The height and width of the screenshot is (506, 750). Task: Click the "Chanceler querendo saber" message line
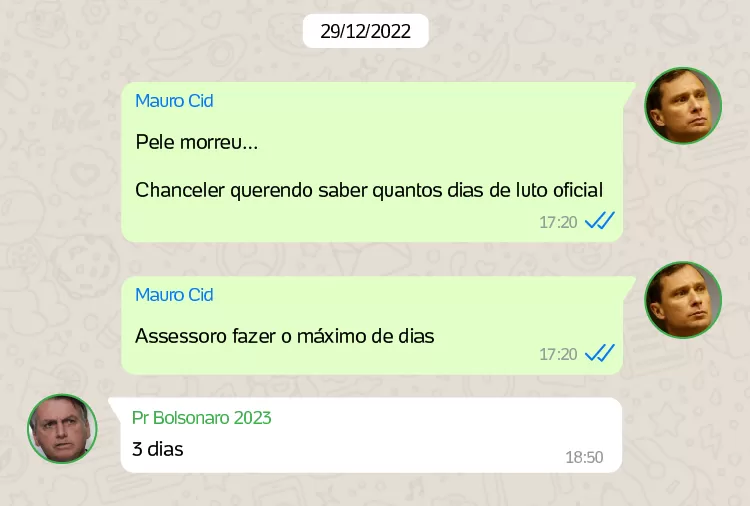pyautogui.click(x=369, y=190)
